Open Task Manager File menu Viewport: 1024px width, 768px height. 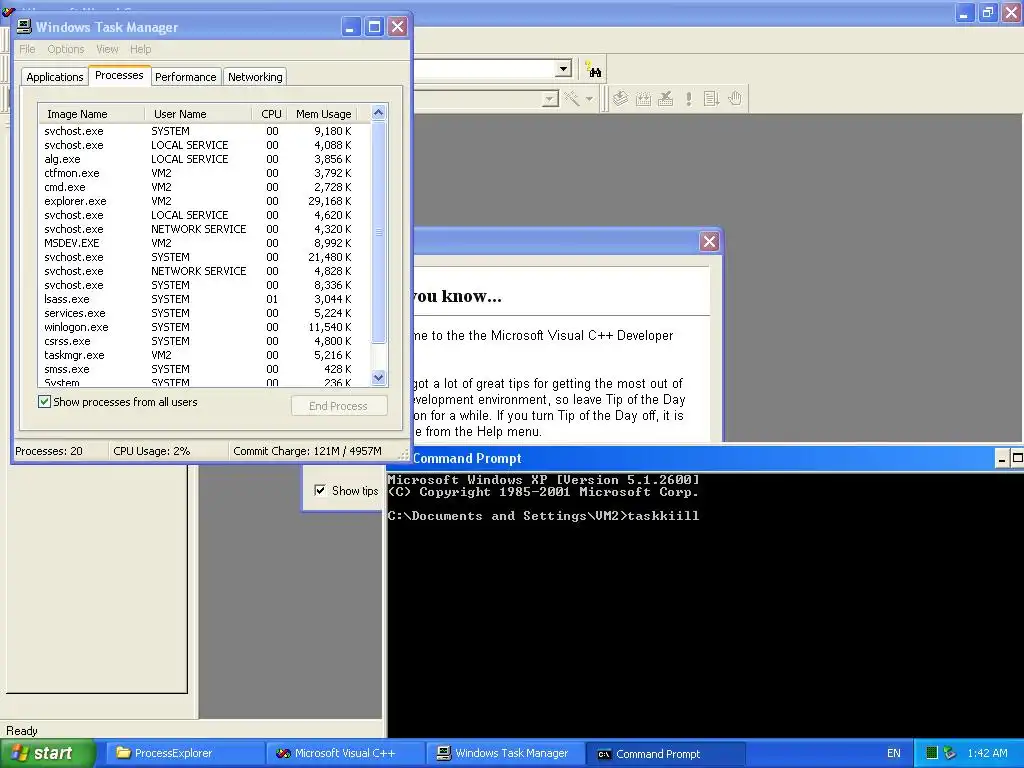pyautogui.click(x=27, y=49)
